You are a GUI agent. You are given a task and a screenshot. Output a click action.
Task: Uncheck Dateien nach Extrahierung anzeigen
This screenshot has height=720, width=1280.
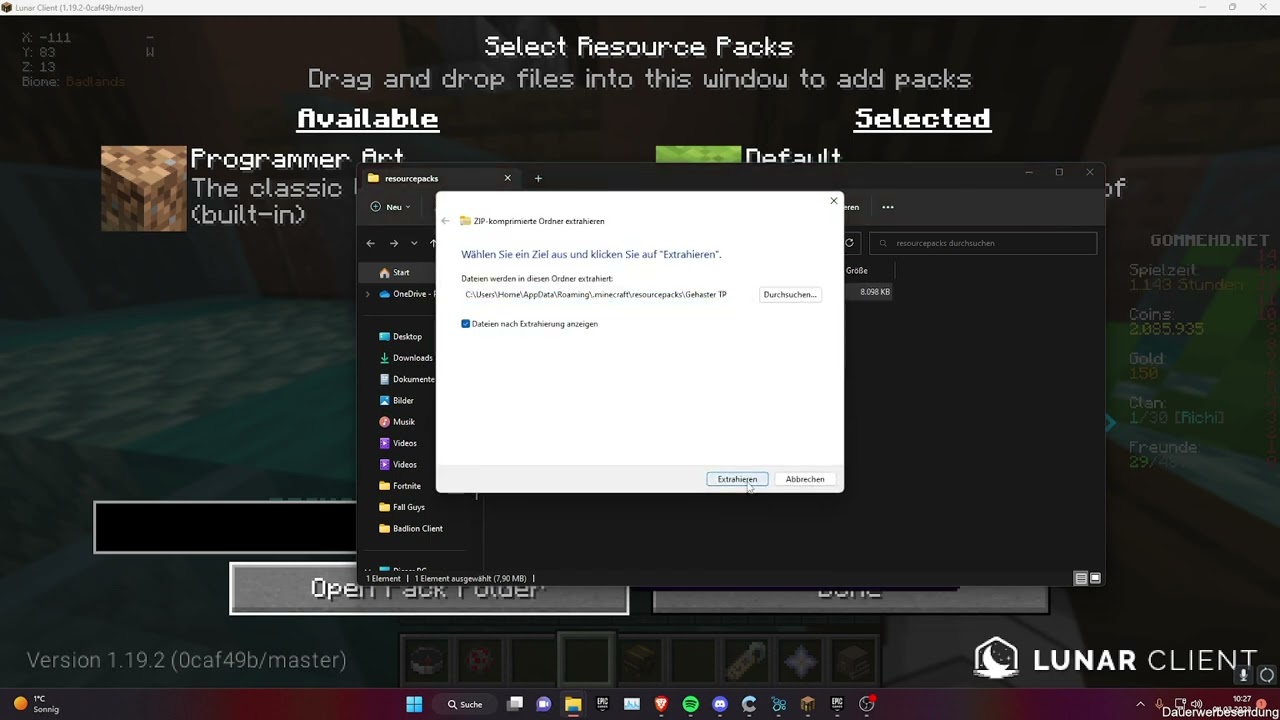coord(466,324)
